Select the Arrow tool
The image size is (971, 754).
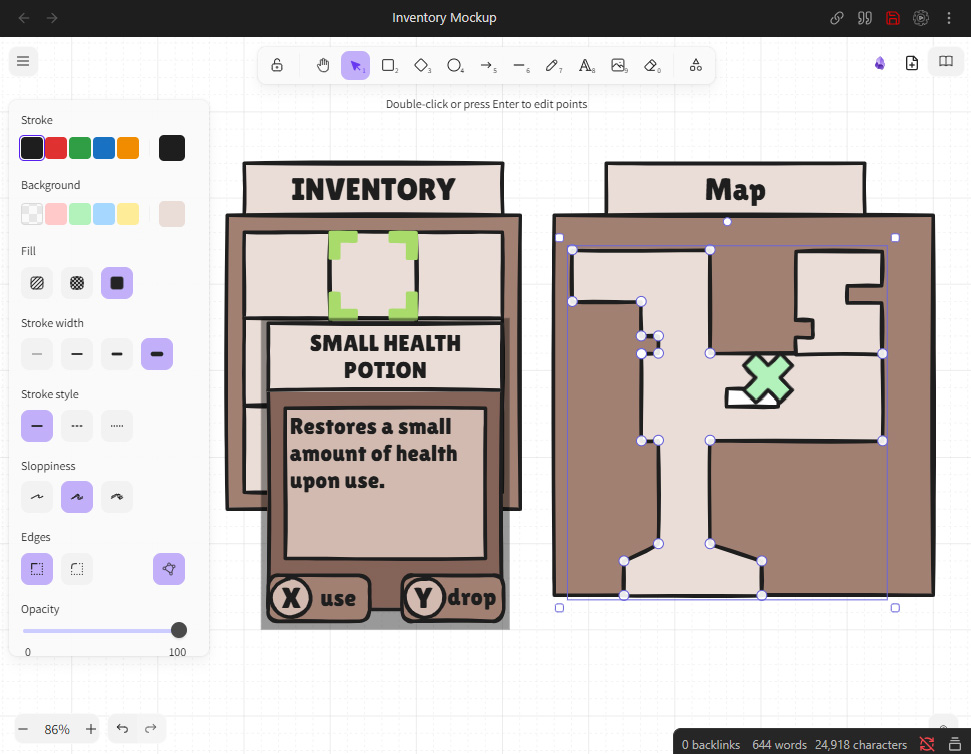(x=487, y=66)
